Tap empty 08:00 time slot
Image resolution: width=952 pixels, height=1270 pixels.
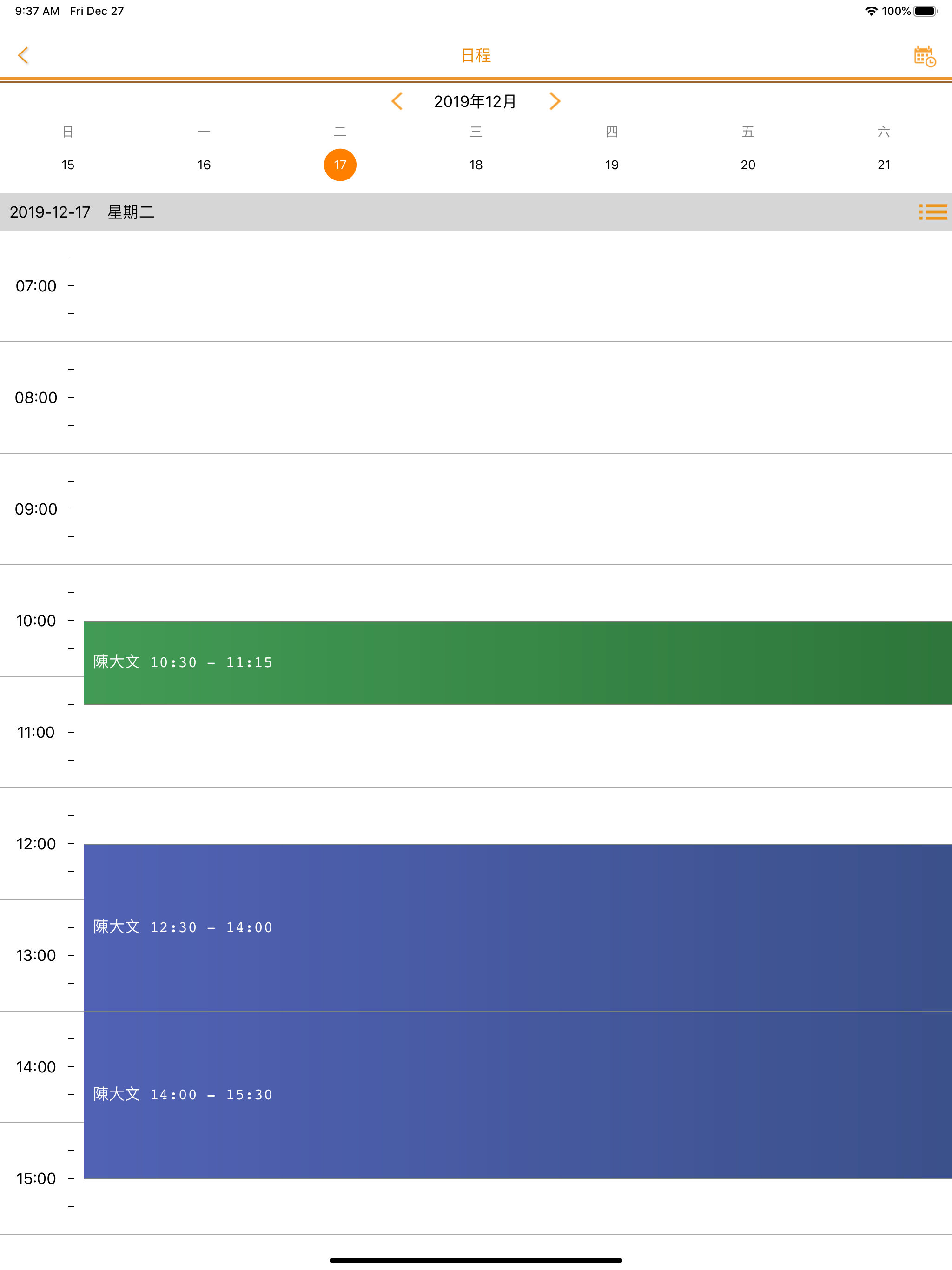pos(518,397)
